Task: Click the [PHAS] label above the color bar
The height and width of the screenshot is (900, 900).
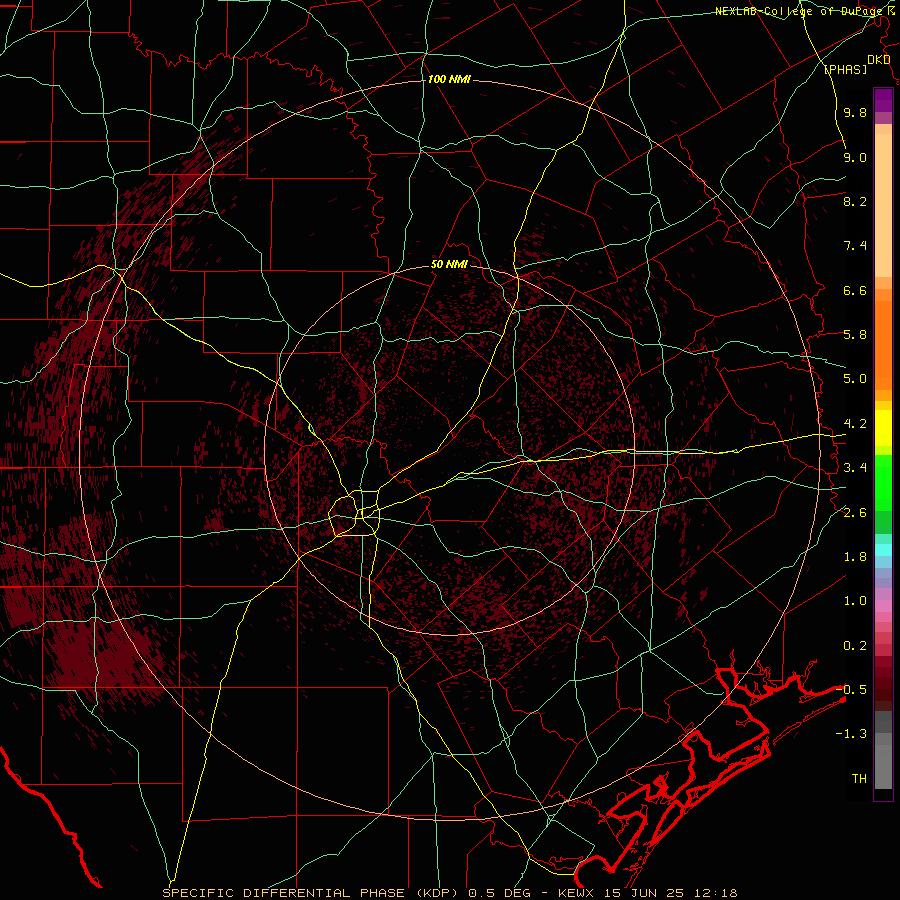Action: pyautogui.click(x=845, y=69)
